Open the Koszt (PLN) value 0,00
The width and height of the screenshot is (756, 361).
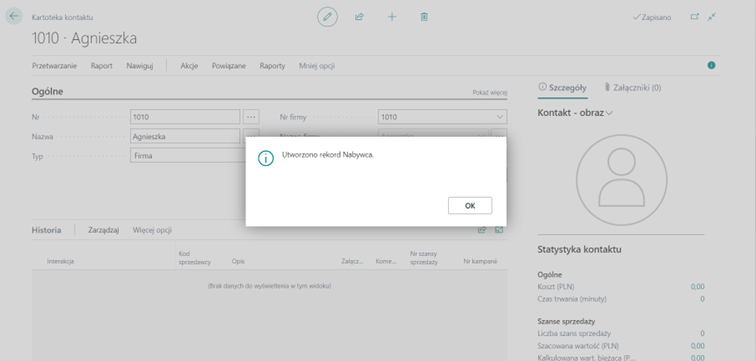tap(698, 287)
